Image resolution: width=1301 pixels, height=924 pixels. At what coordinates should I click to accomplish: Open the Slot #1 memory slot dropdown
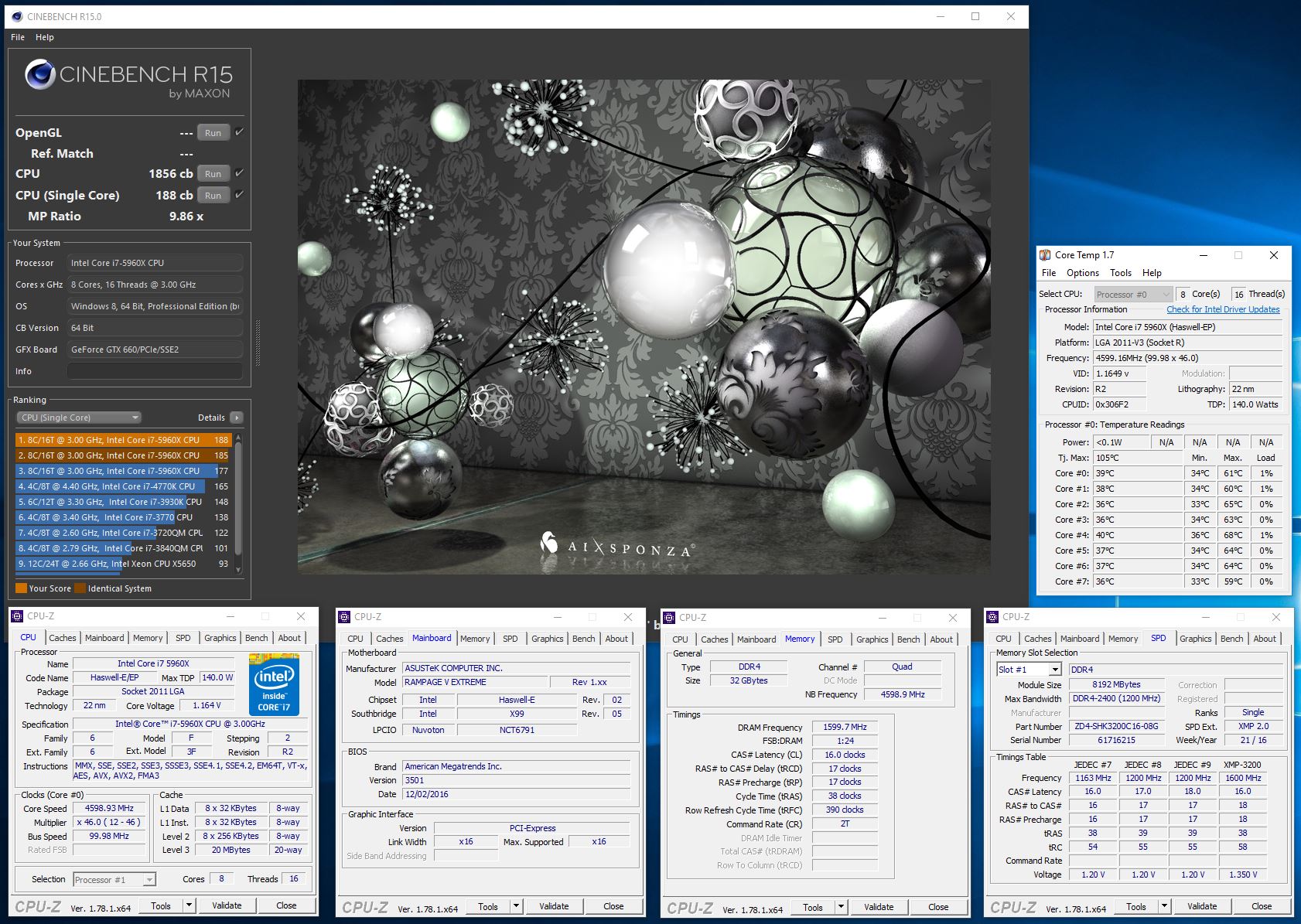pyautogui.click(x=1029, y=670)
